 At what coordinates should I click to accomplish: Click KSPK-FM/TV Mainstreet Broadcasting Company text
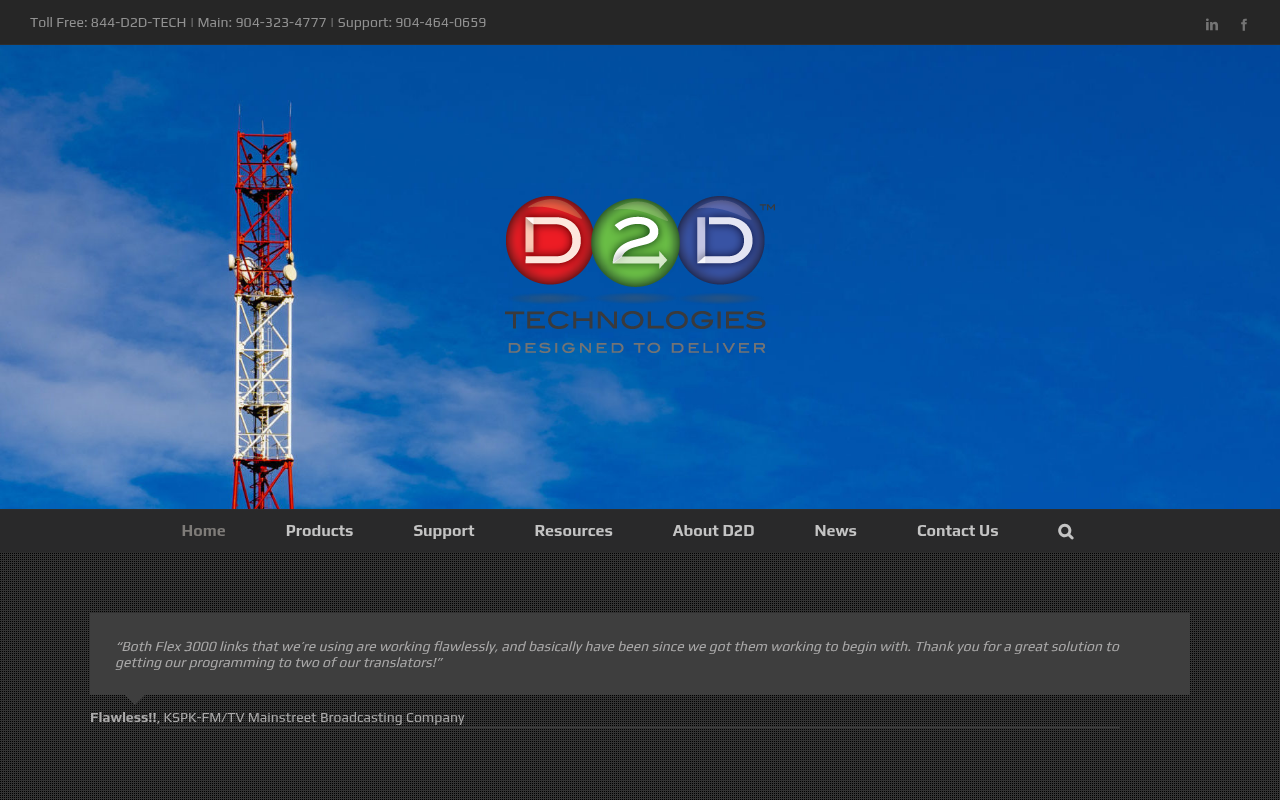(x=314, y=717)
